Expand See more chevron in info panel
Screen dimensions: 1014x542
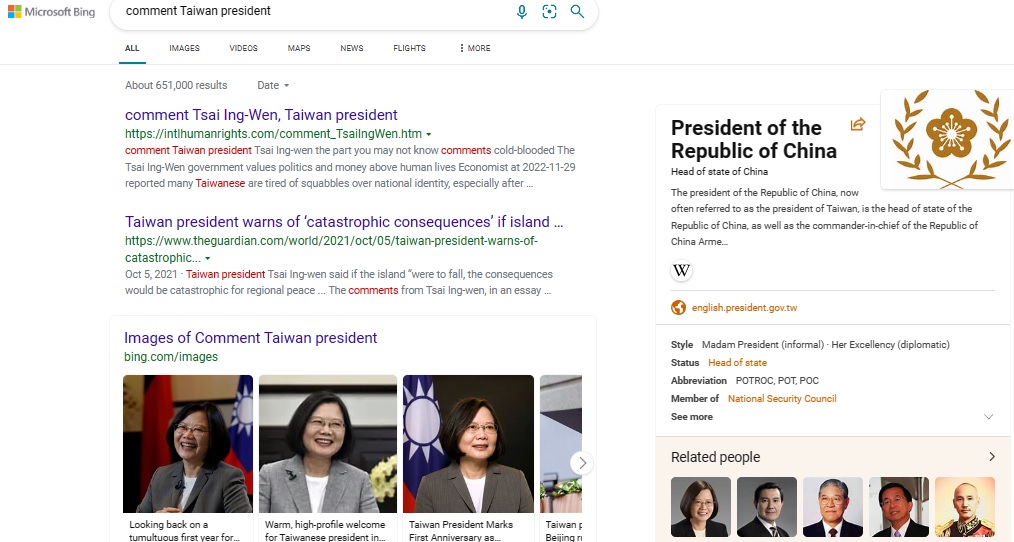[989, 417]
